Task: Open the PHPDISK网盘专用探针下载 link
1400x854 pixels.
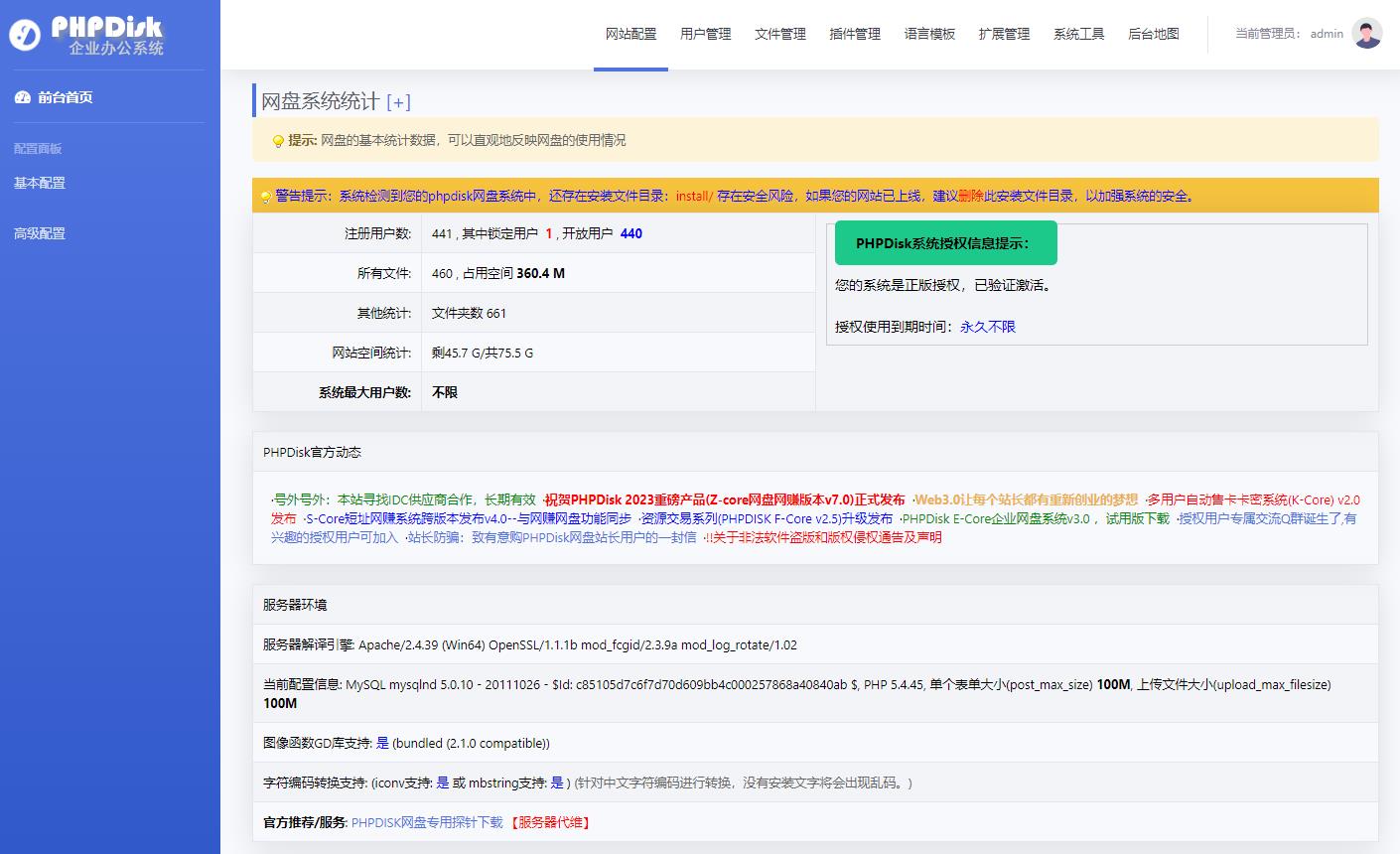Action: (427, 822)
